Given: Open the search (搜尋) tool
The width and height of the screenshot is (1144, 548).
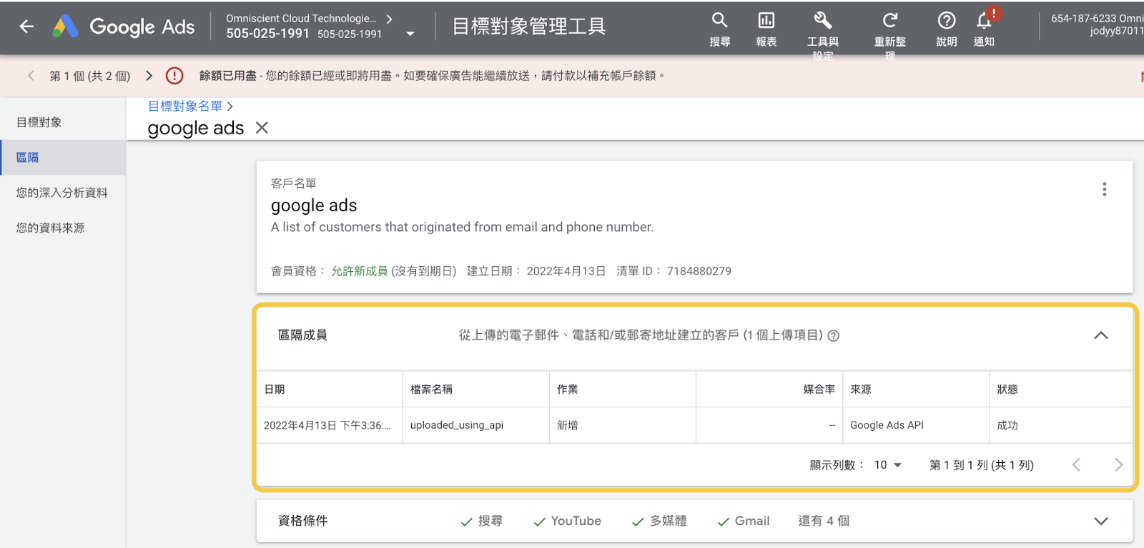Looking at the screenshot, I should click(719, 21).
